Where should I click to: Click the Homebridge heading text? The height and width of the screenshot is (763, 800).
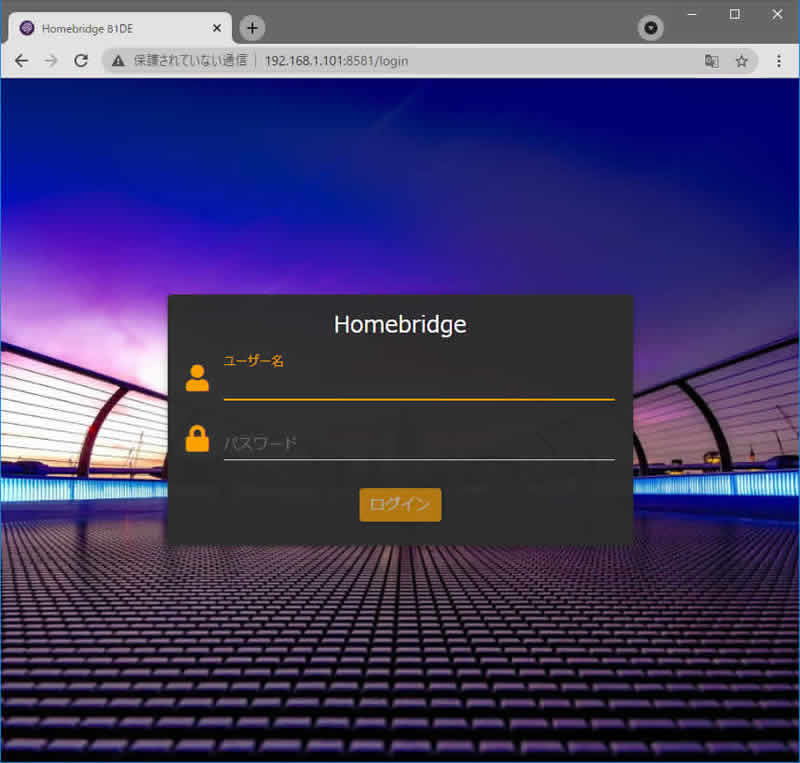400,325
